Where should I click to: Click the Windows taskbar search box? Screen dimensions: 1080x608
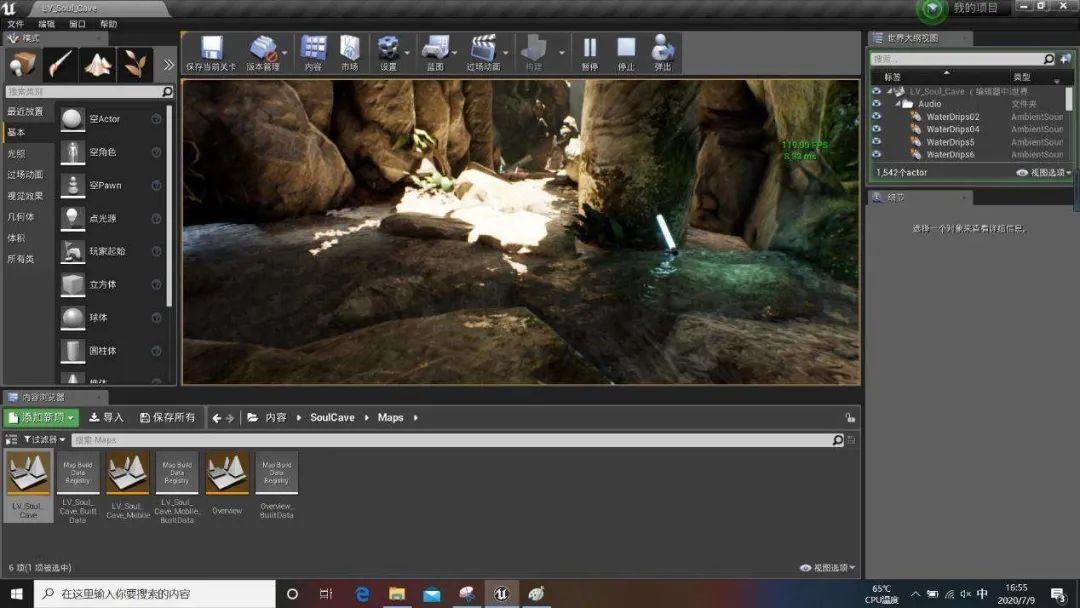pyautogui.click(x=154, y=594)
